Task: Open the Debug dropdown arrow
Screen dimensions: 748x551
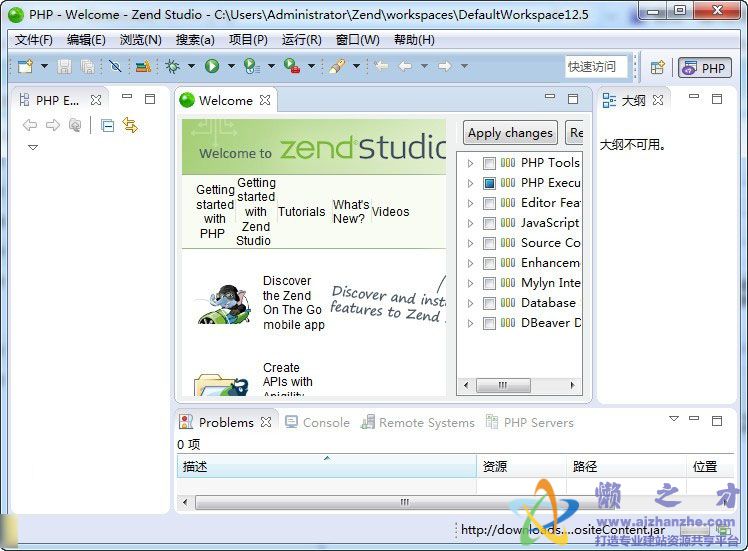Action: (x=191, y=66)
